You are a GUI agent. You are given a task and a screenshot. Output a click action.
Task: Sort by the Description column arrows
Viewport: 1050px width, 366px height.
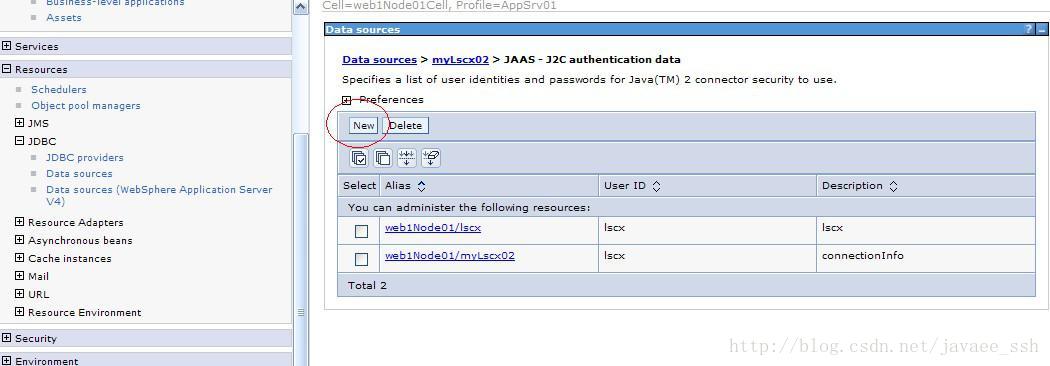pos(893,186)
